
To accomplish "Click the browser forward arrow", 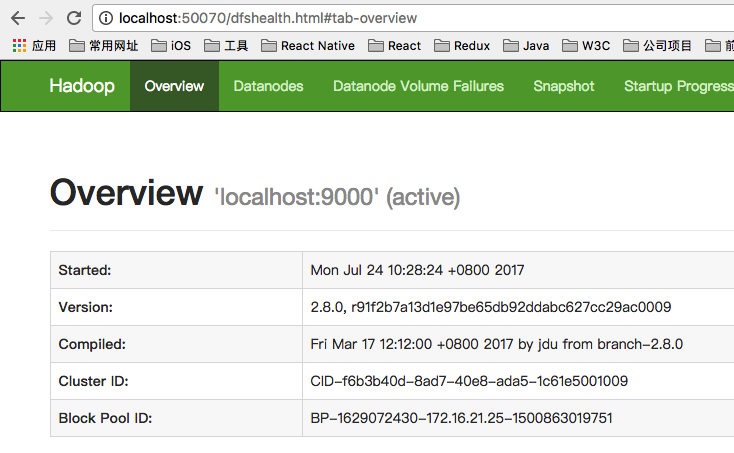I will tap(46, 18).
